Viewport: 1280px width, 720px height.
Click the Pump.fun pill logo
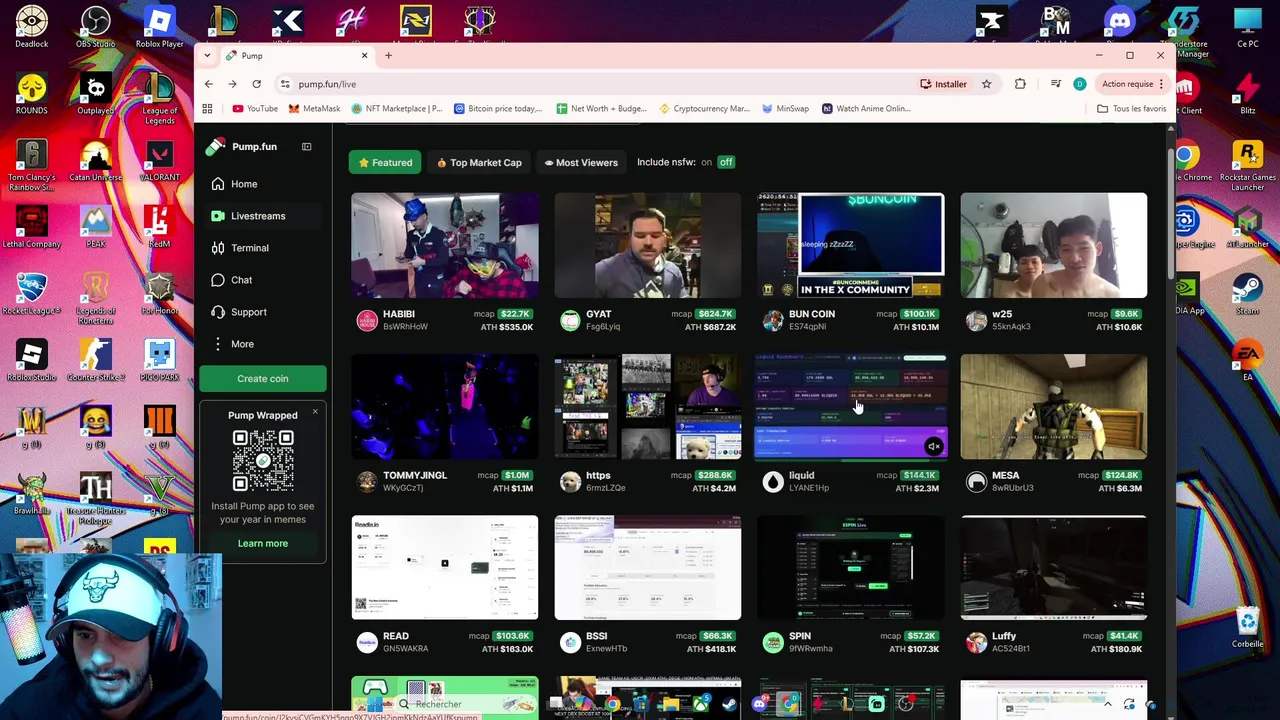(215, 147)
